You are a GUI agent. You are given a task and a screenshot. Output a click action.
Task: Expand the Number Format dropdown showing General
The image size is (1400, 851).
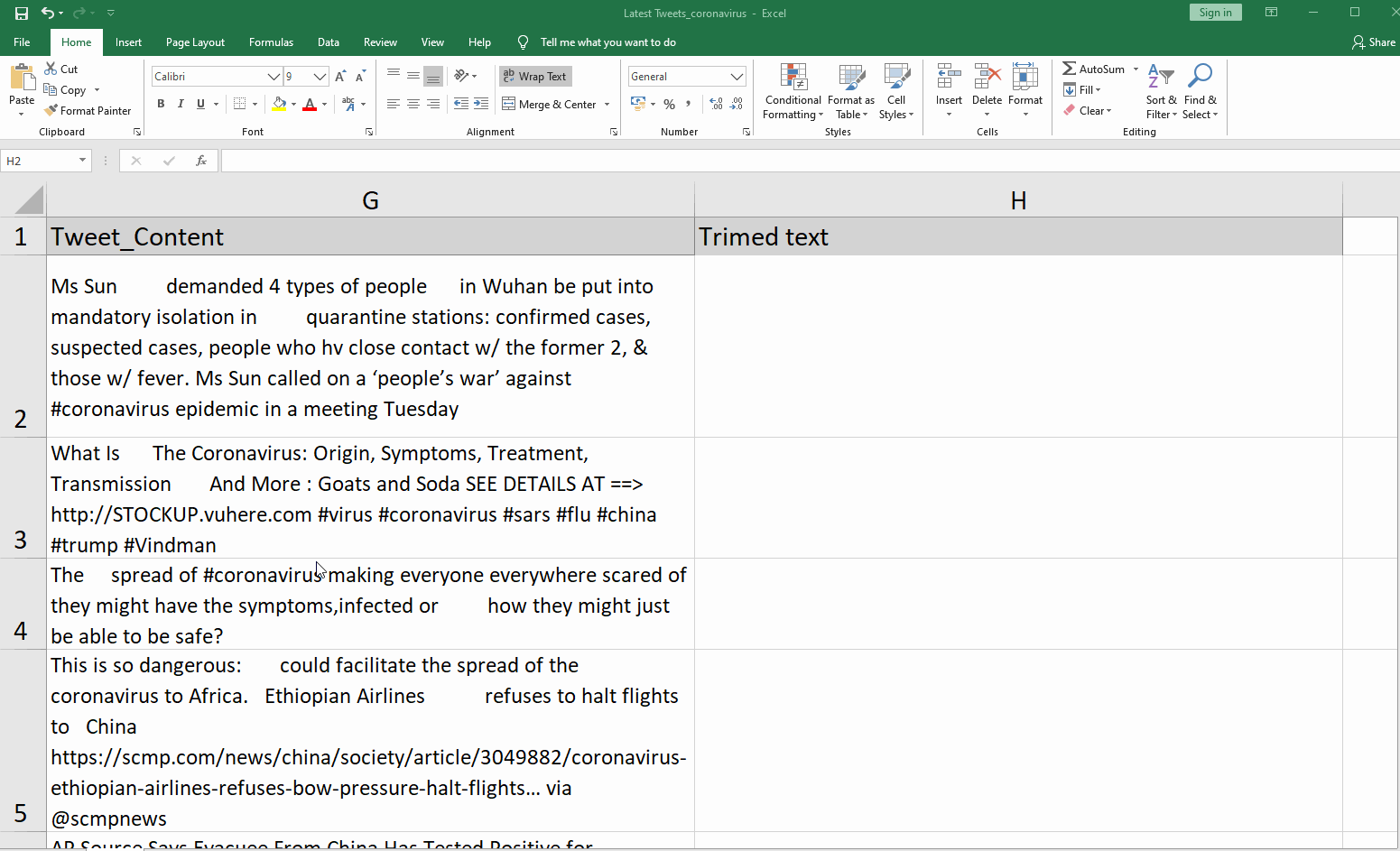737,77
